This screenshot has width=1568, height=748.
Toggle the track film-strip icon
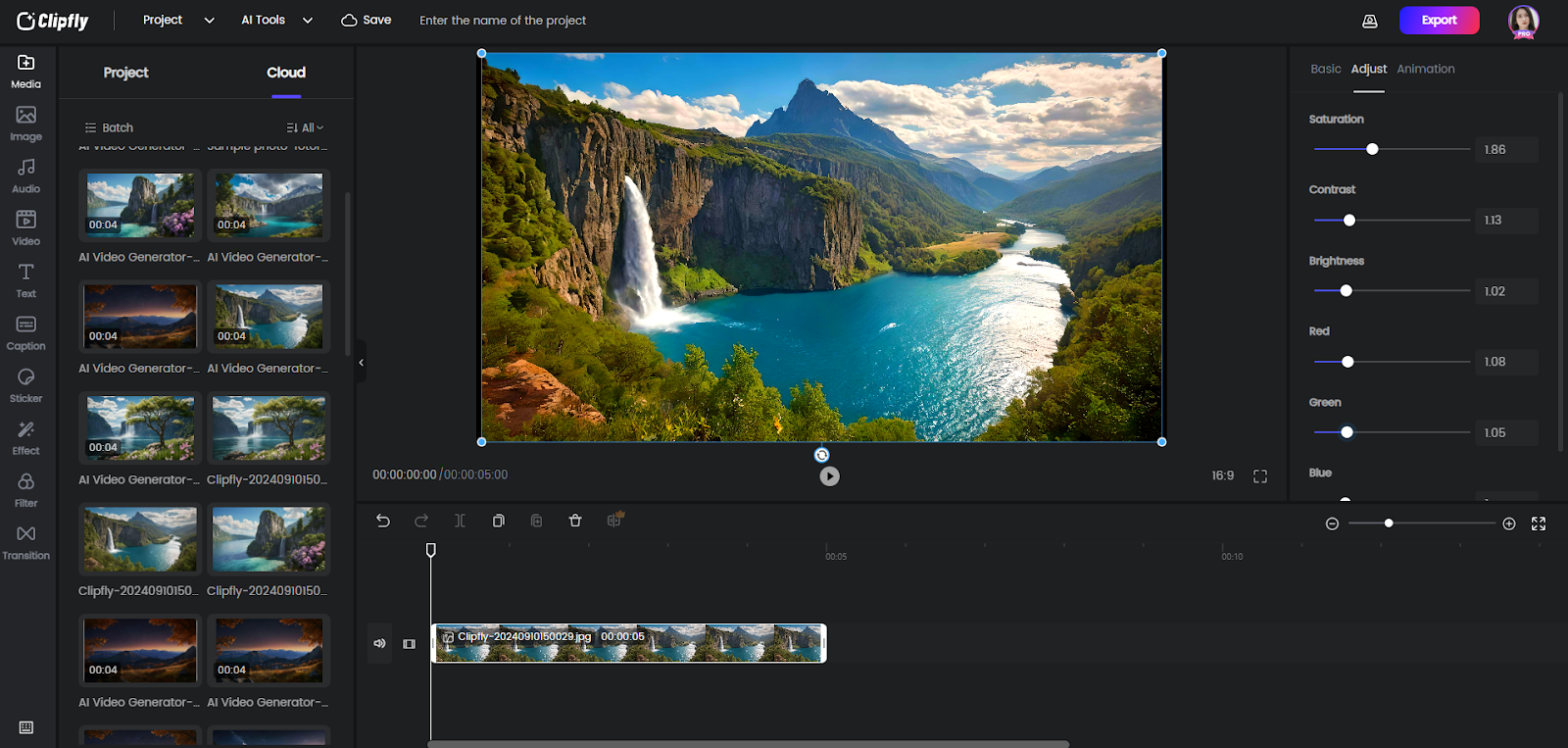click(x=410, y=644)
